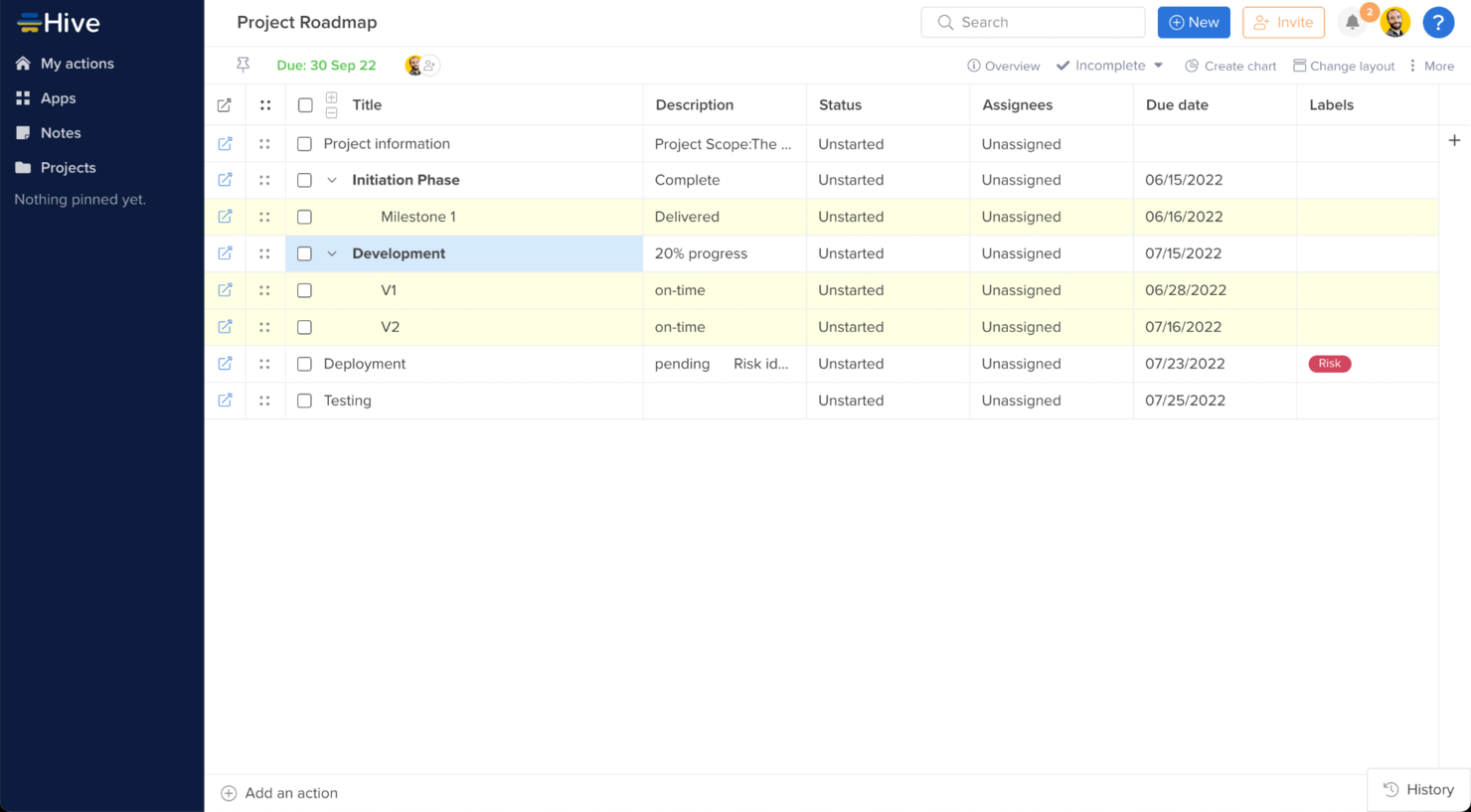Select all actions with the header checkbox
Screen dimensions: 1471x812
(304, 104)
